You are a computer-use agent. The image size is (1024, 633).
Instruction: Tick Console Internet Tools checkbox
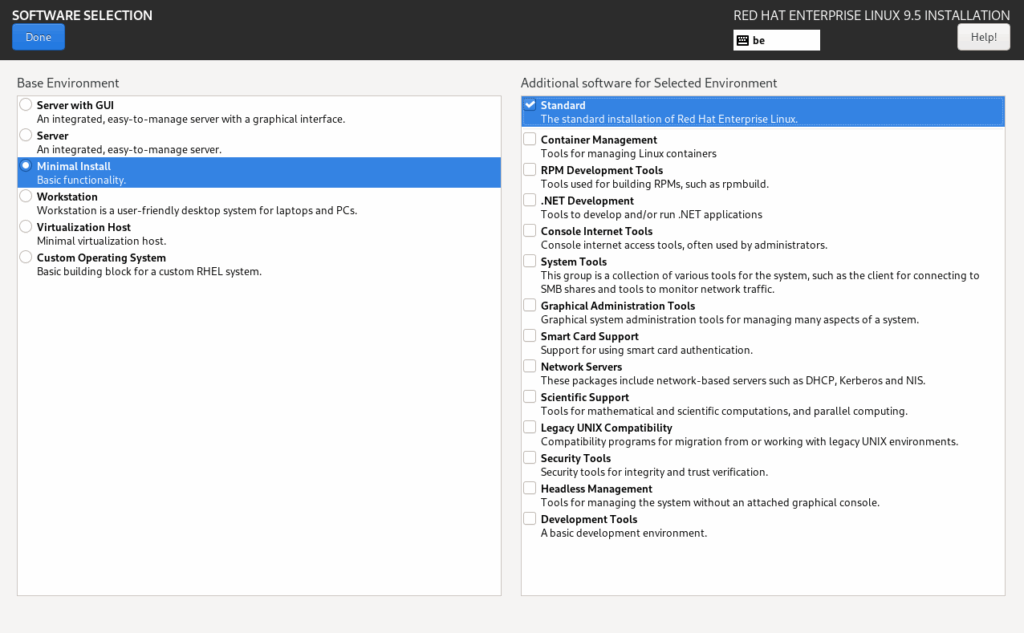point(530,231)
